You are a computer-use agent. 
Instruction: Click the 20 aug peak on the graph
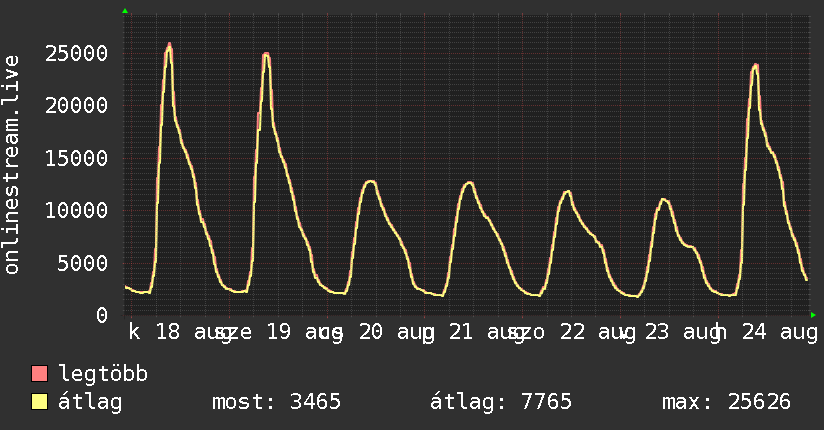[371, 181]
